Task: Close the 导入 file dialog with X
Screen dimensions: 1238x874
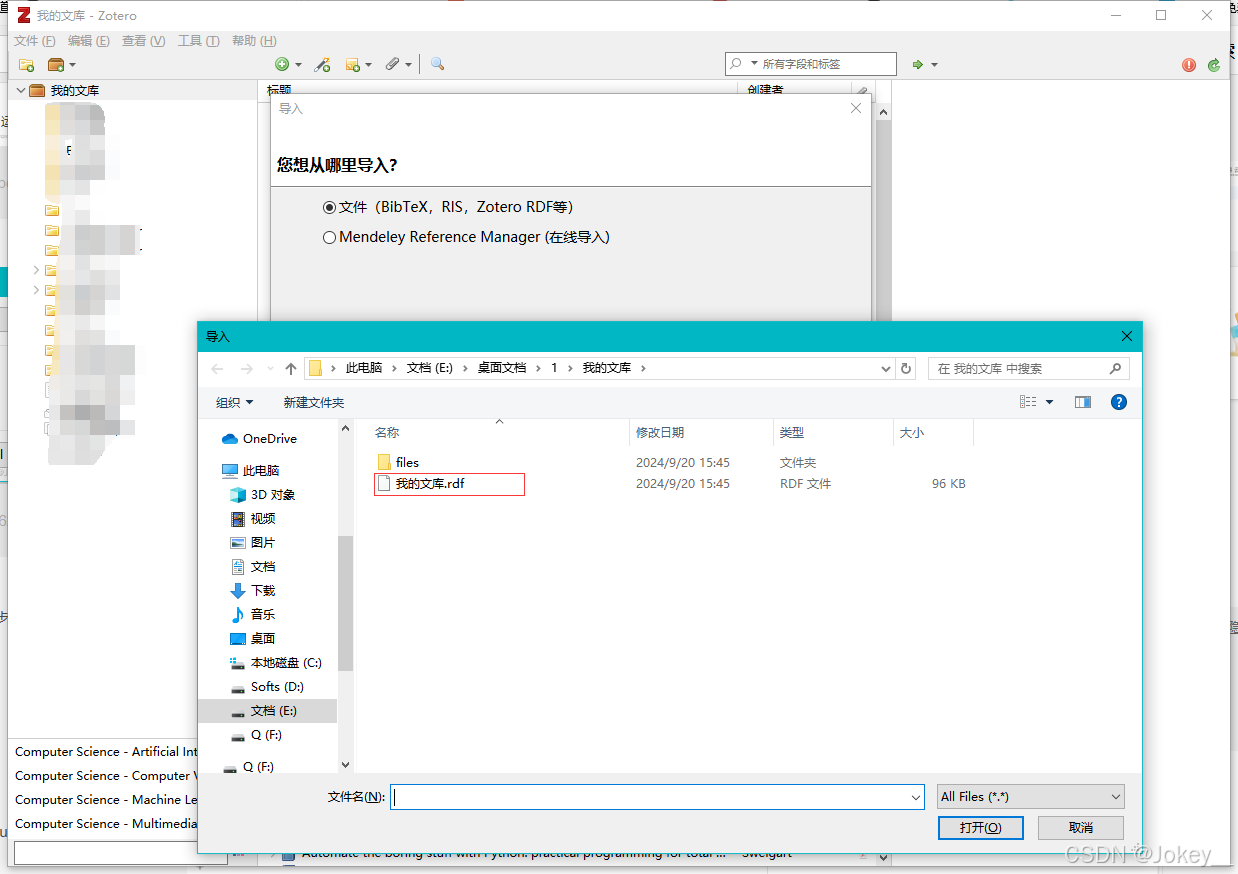Action: pos(1126,337)
